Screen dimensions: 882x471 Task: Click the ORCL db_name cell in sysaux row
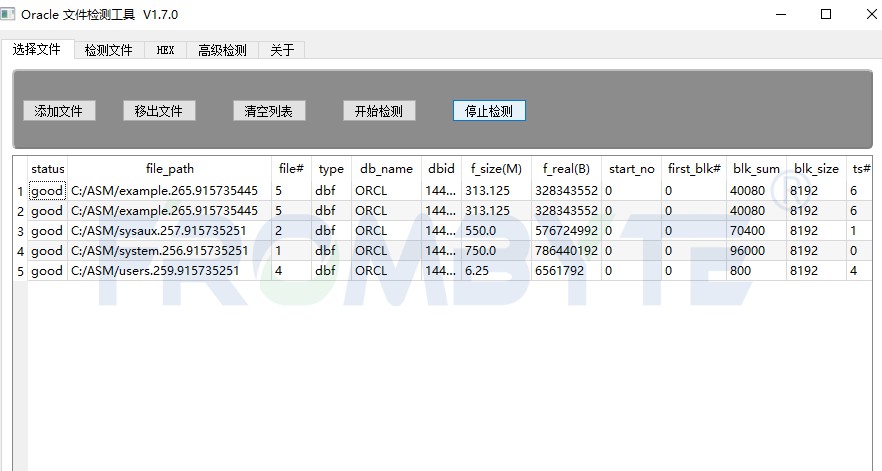[x=386, y=231]
